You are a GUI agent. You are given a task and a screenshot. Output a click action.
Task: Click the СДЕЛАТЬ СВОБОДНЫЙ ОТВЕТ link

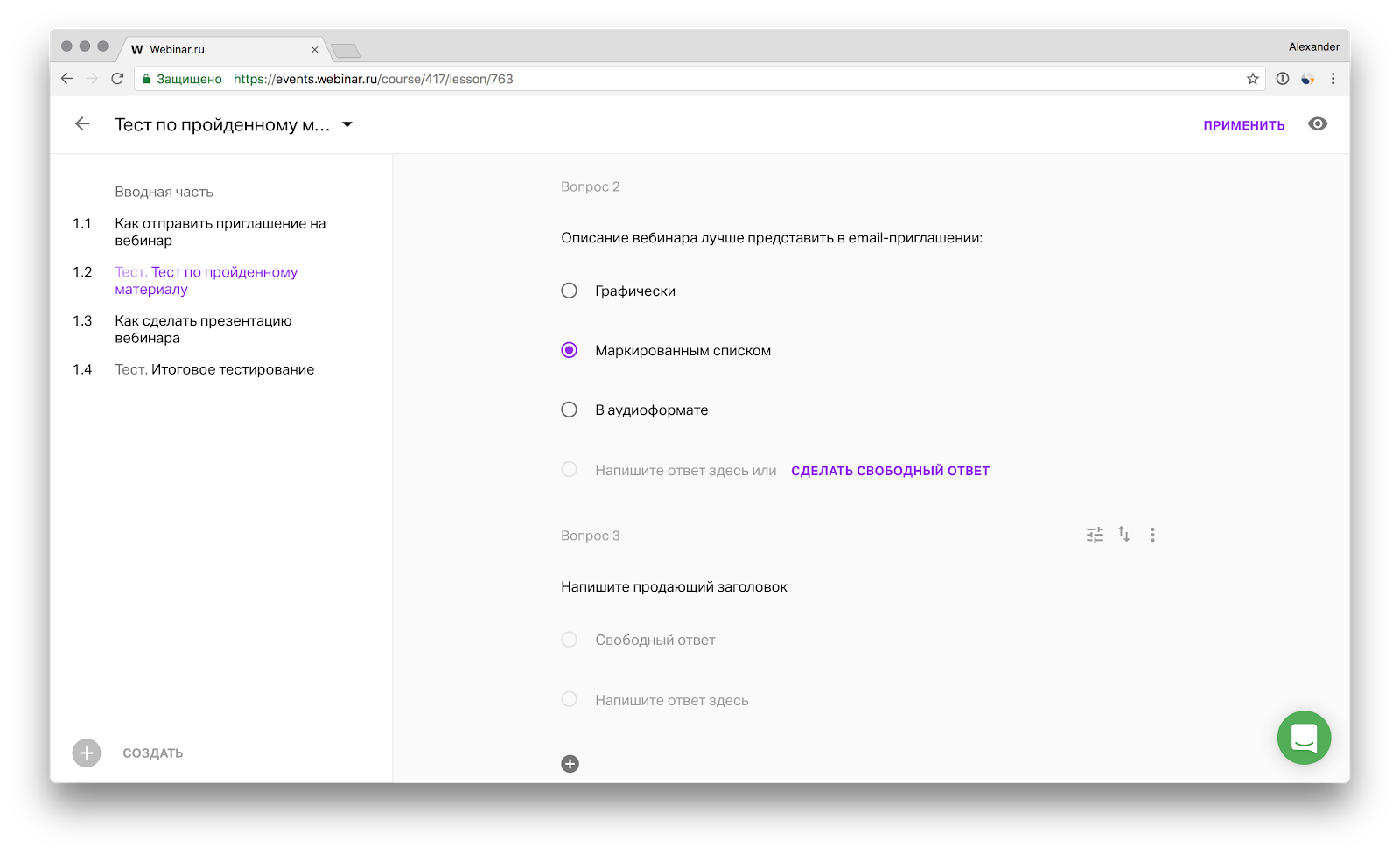click(890, 471)
